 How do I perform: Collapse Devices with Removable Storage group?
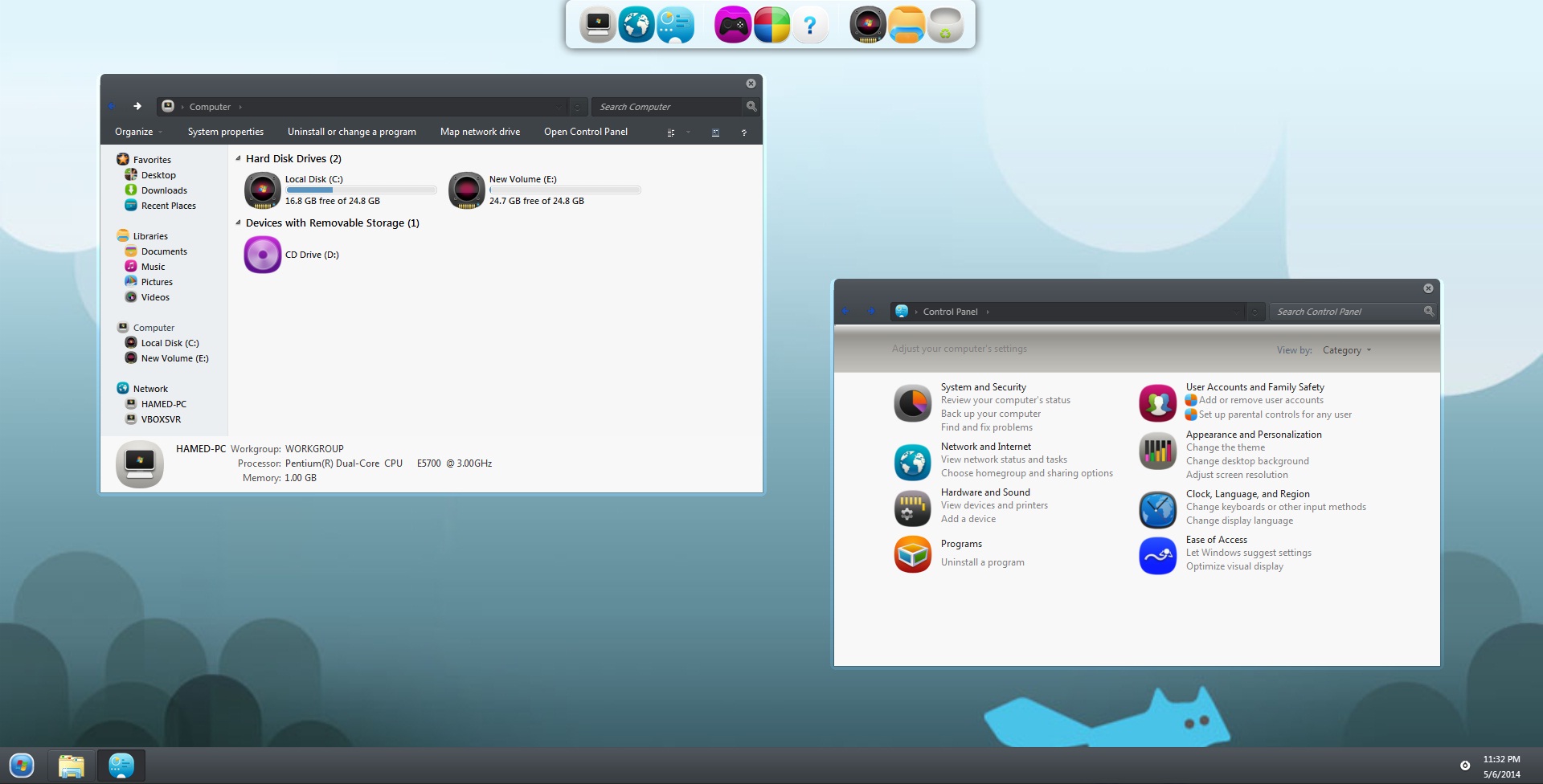(x=238, y=223)
